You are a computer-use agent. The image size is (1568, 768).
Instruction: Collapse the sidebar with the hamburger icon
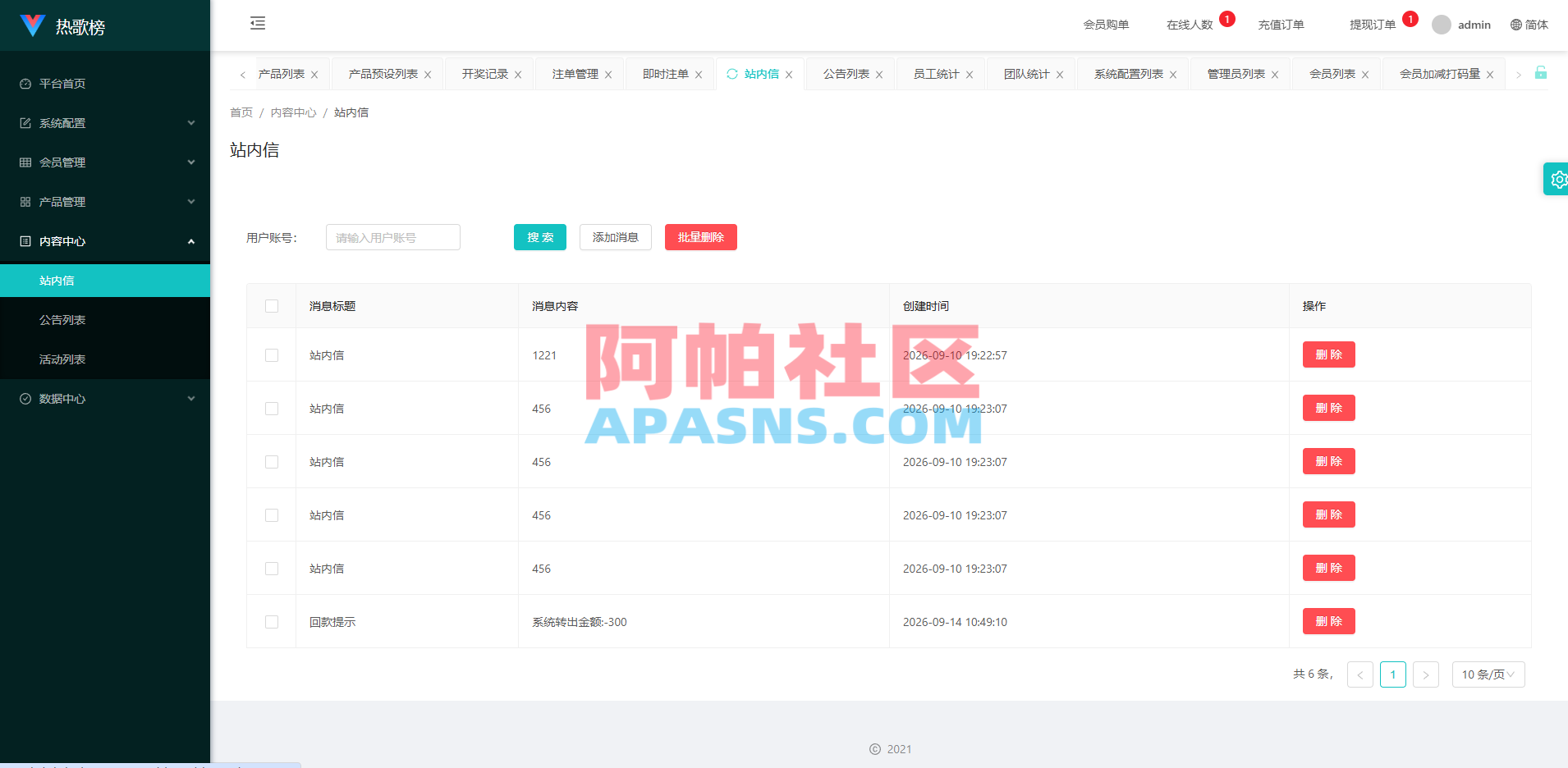tap(258, 23)
